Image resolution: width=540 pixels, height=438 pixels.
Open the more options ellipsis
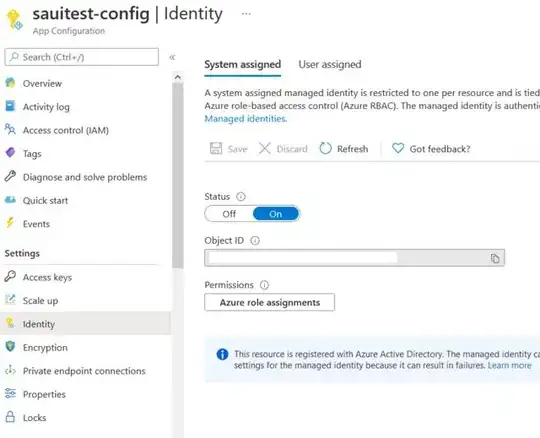246,14
